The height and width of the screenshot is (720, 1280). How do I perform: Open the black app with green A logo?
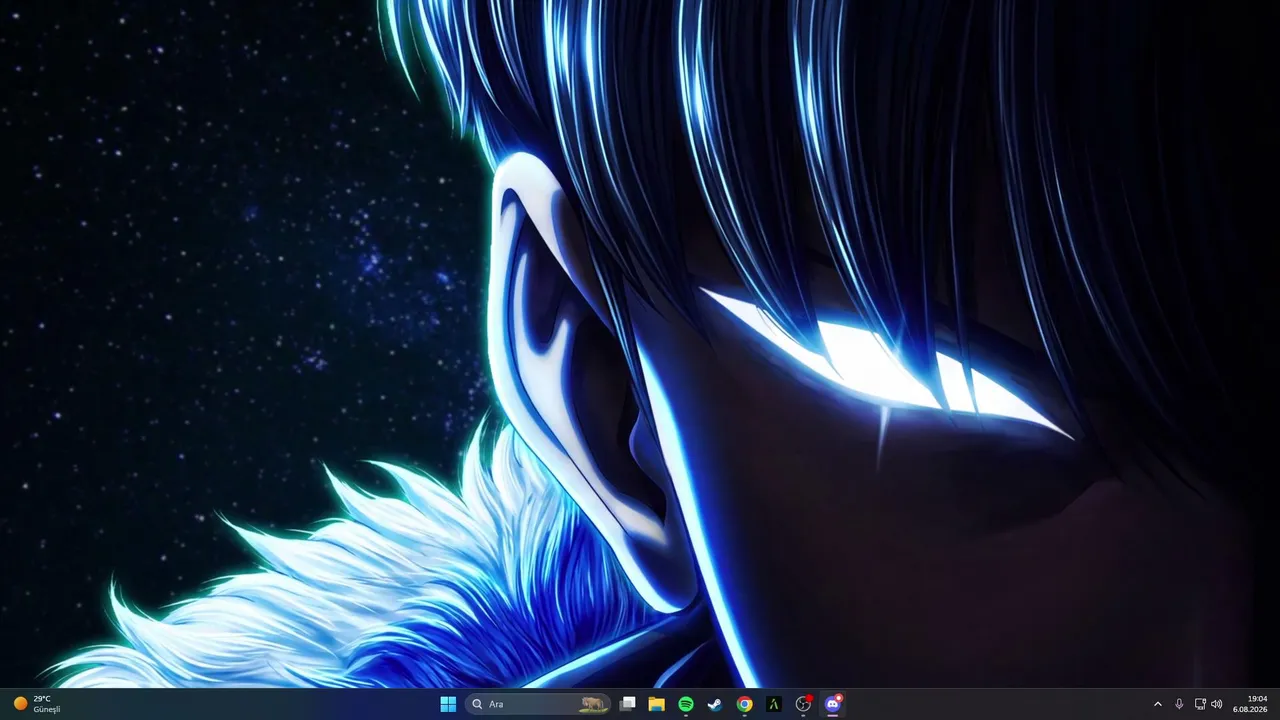click(x=773, y=704)
